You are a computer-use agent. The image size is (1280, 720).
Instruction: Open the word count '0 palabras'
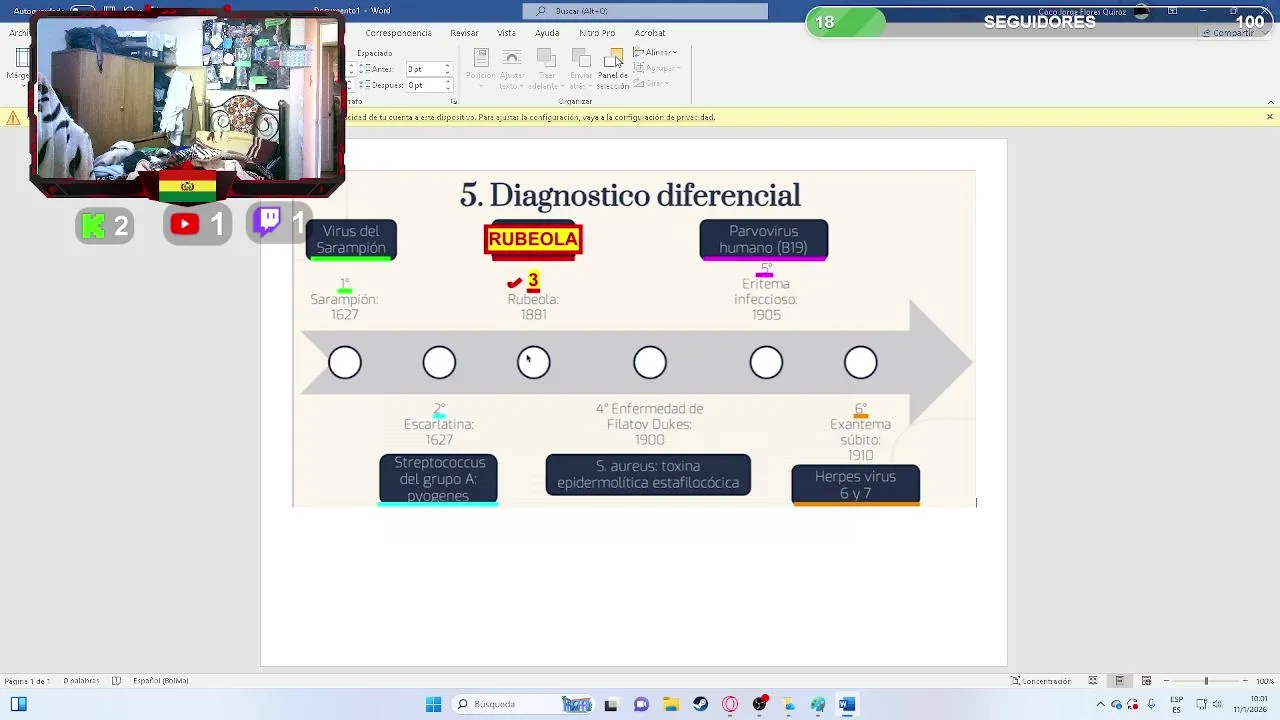tap(82, 681)
